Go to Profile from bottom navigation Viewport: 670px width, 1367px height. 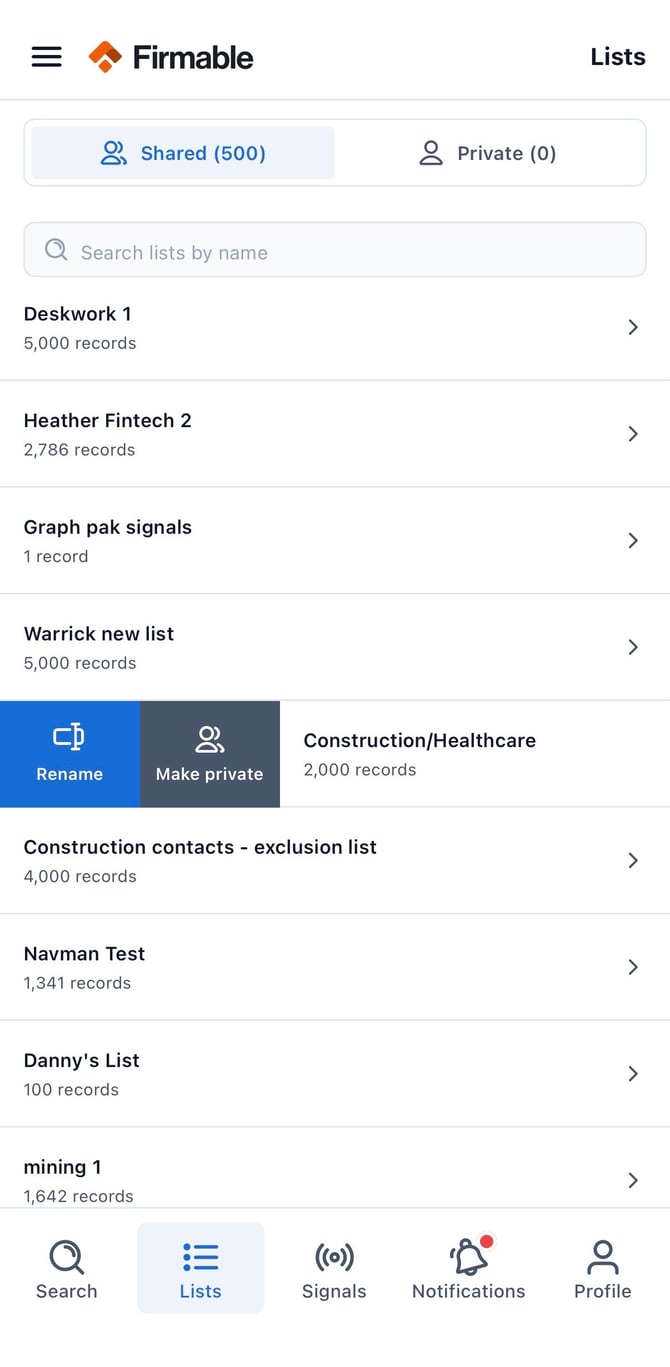(x=602, y=1268)
